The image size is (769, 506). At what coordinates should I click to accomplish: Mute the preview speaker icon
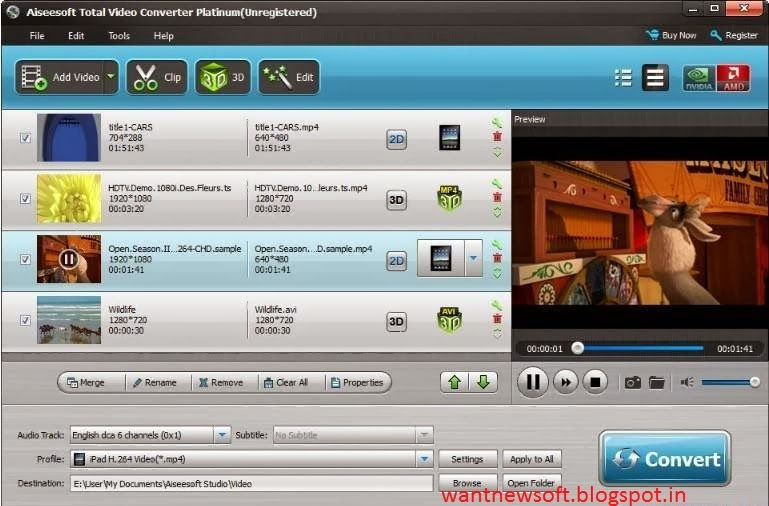click(687, 382)
